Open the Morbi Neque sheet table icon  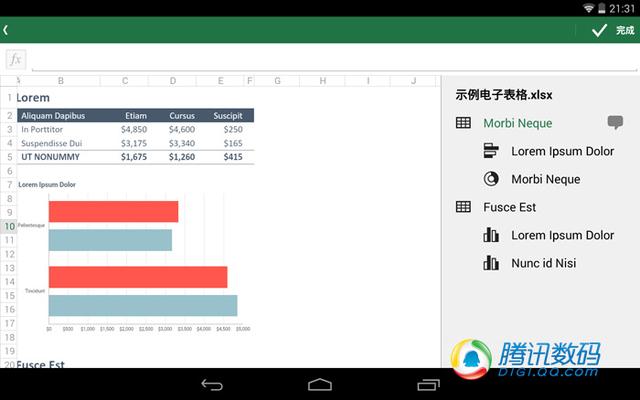click(463, 123)
